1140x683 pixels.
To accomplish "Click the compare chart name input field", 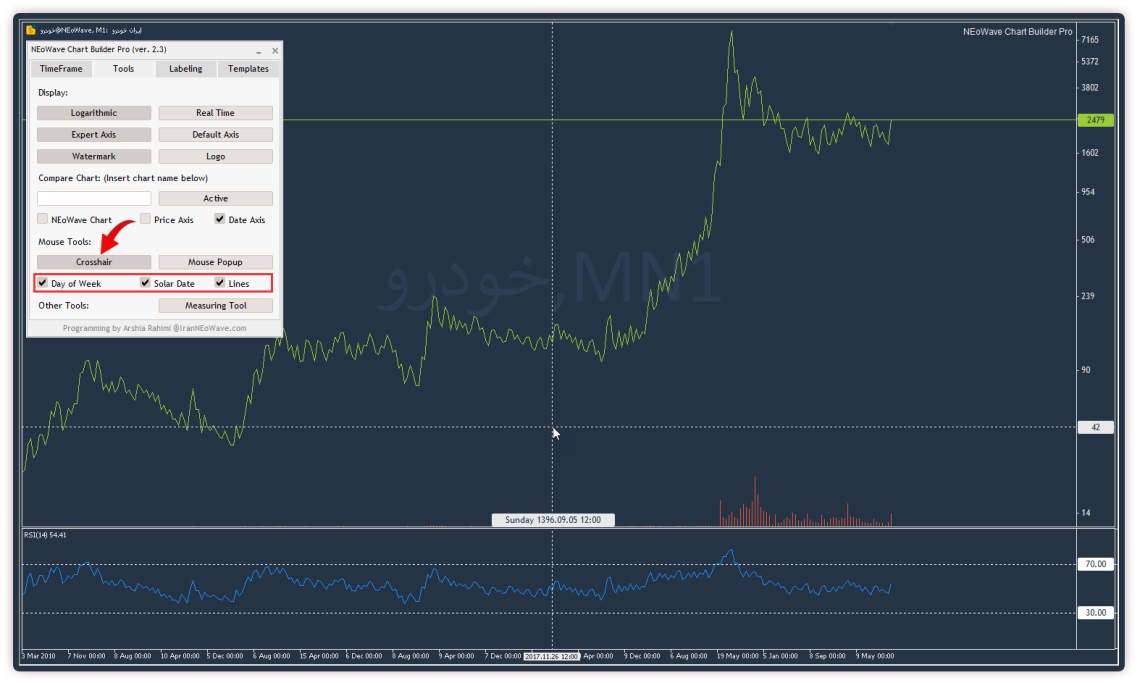I will point(94,199).
